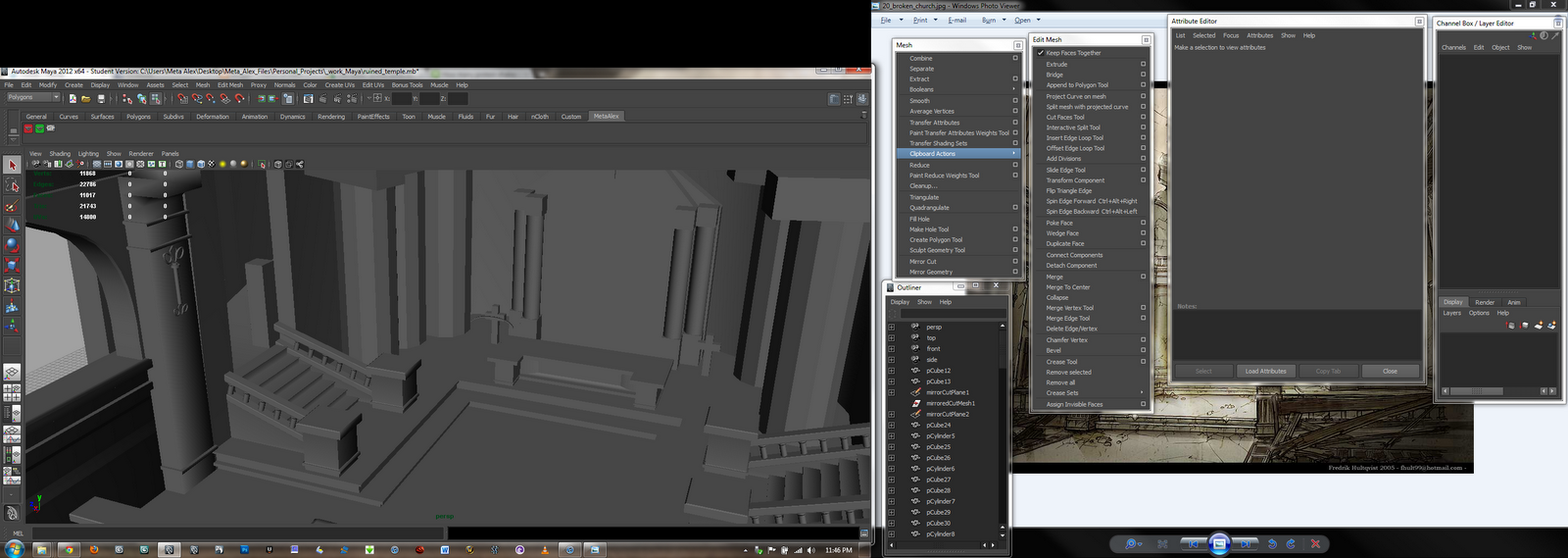Viewport: 1568px width, 558px height.
Task: Expand the persp node in Outliner
Action: pyautogui.click(x=892, y=327)
